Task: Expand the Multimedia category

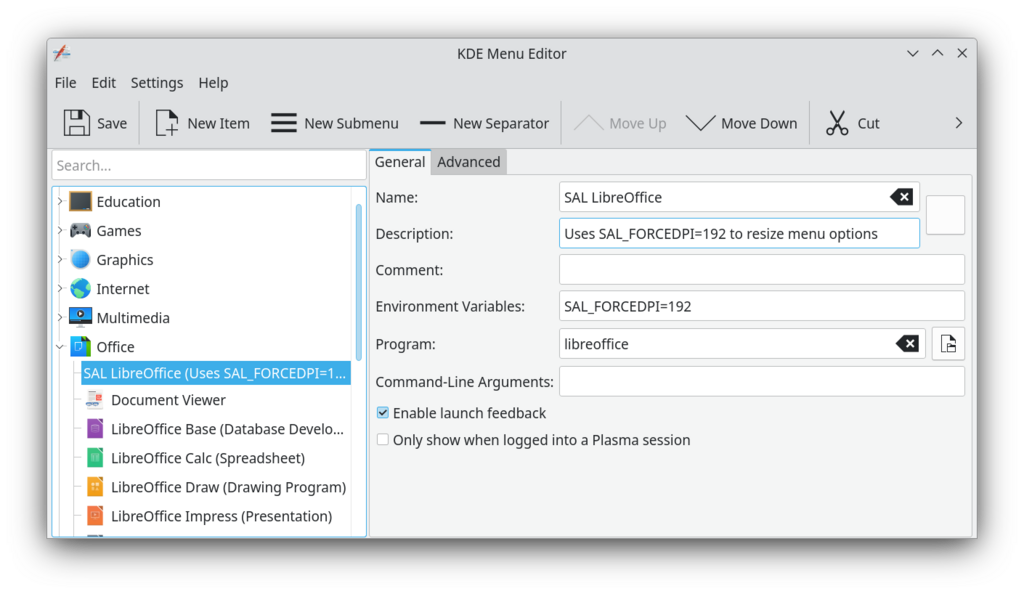Action: (60, 317)
